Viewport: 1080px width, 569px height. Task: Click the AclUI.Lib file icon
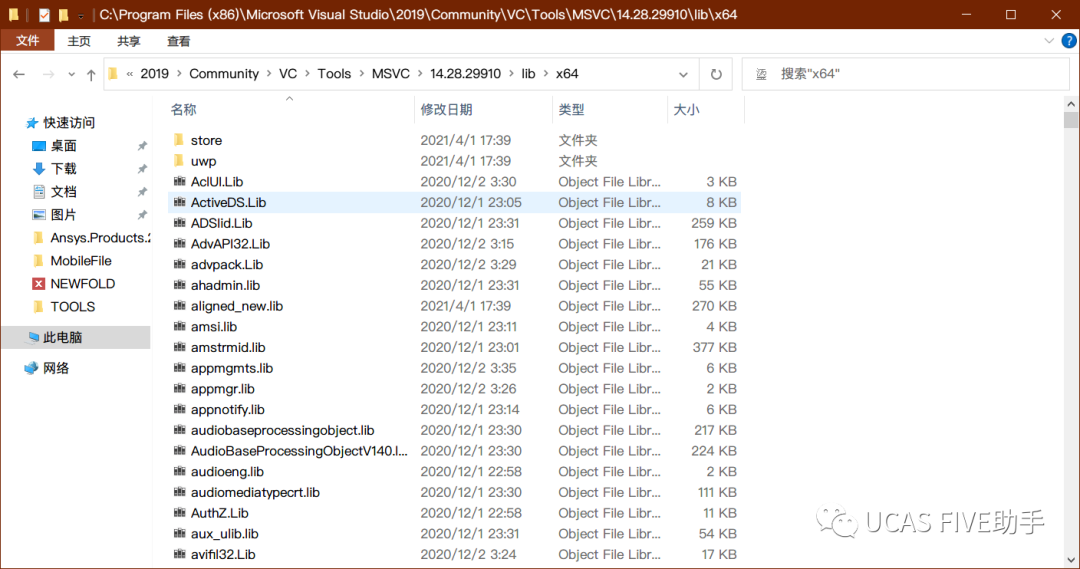pos(180,181)
